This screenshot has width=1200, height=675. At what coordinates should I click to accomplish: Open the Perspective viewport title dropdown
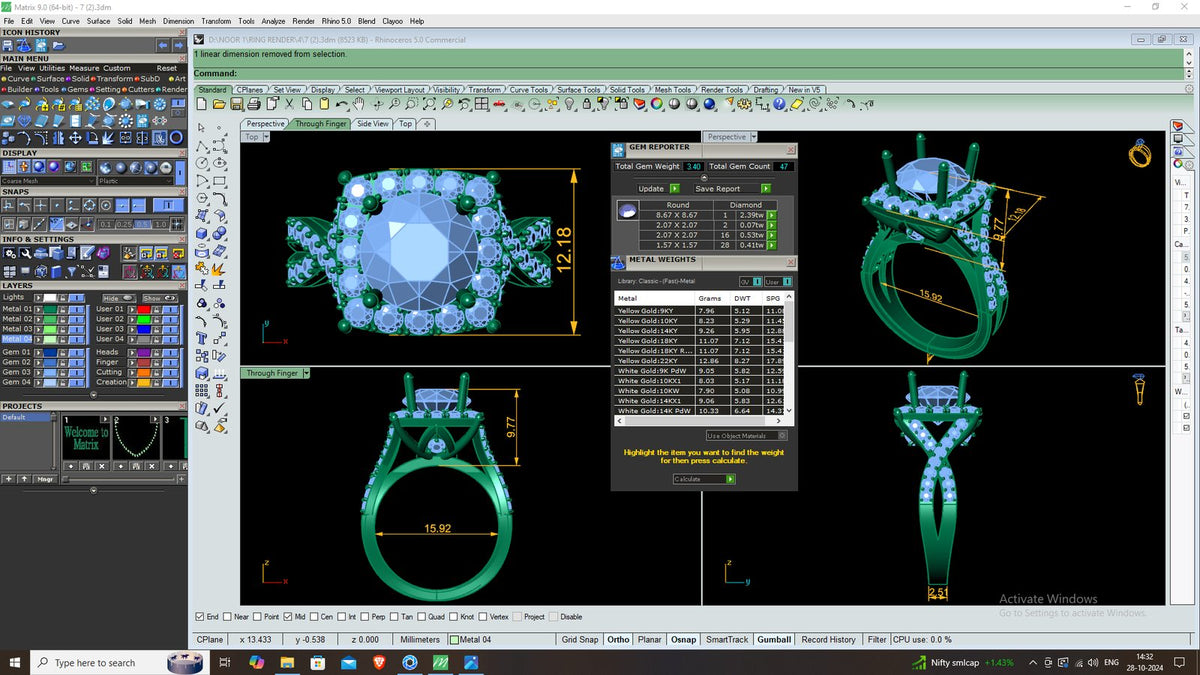coord(753,137)
